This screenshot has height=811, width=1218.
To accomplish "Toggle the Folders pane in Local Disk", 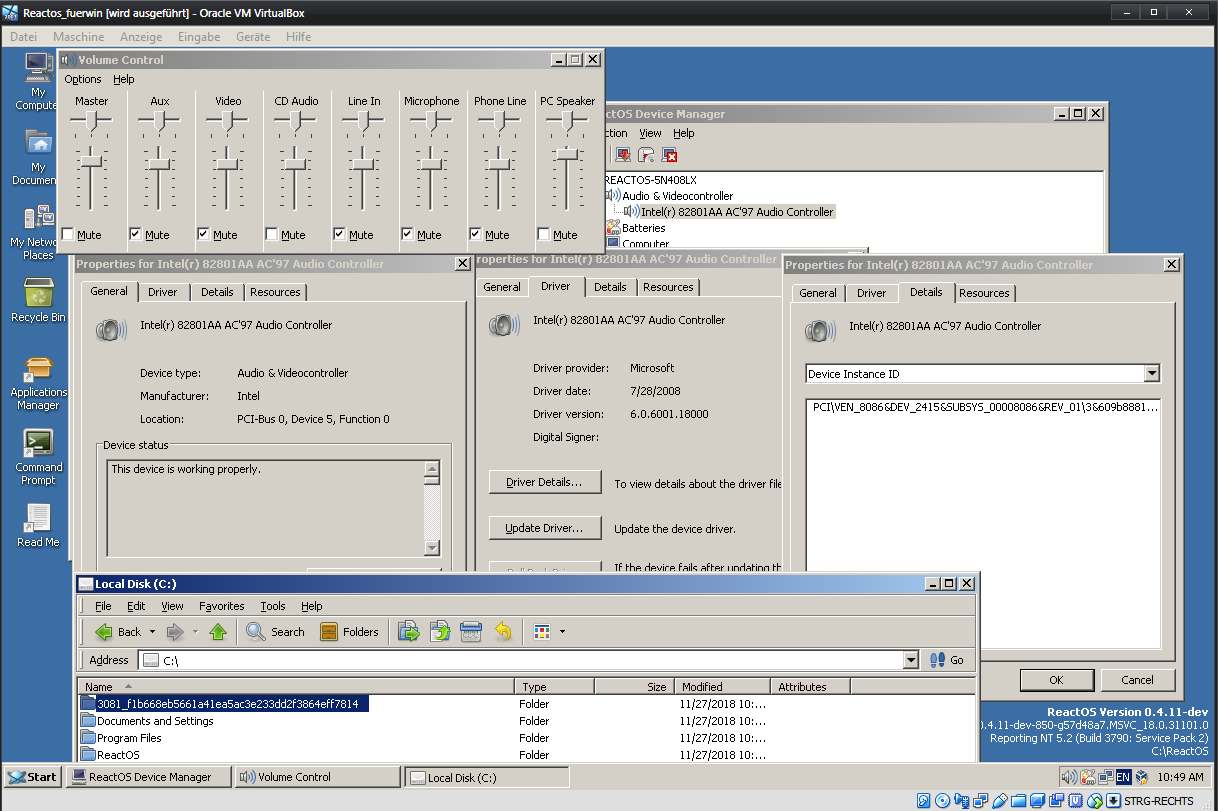I will pos(349,632).
